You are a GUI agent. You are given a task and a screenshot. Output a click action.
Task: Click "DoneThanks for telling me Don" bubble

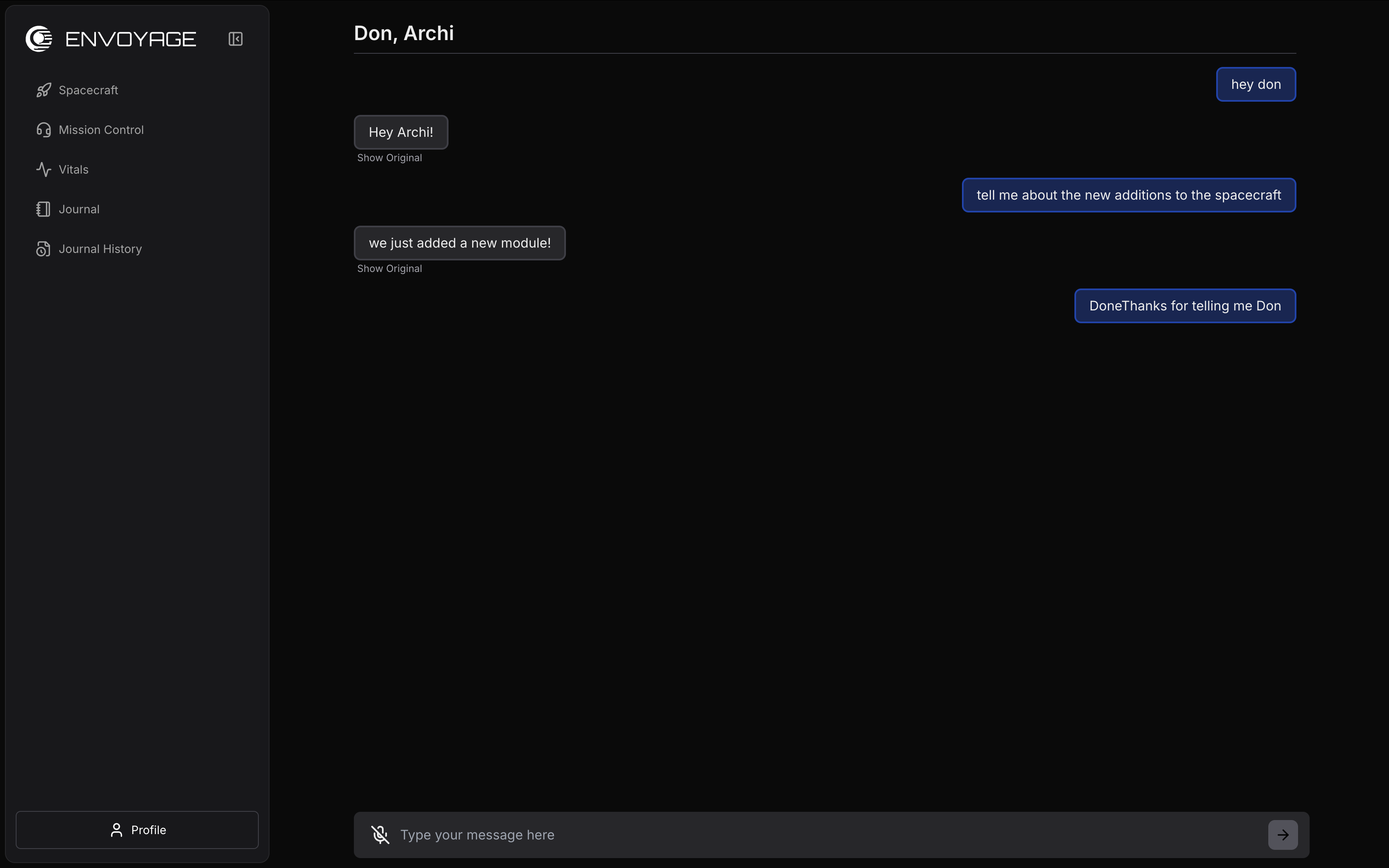[x=1185, y=306]
